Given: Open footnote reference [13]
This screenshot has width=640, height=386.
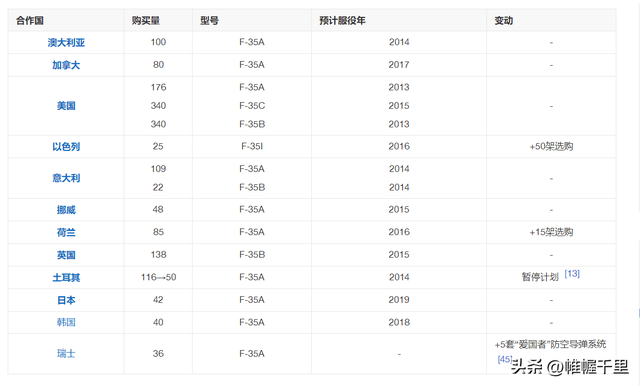Looking at the screenshot, I should pos(572,274).
